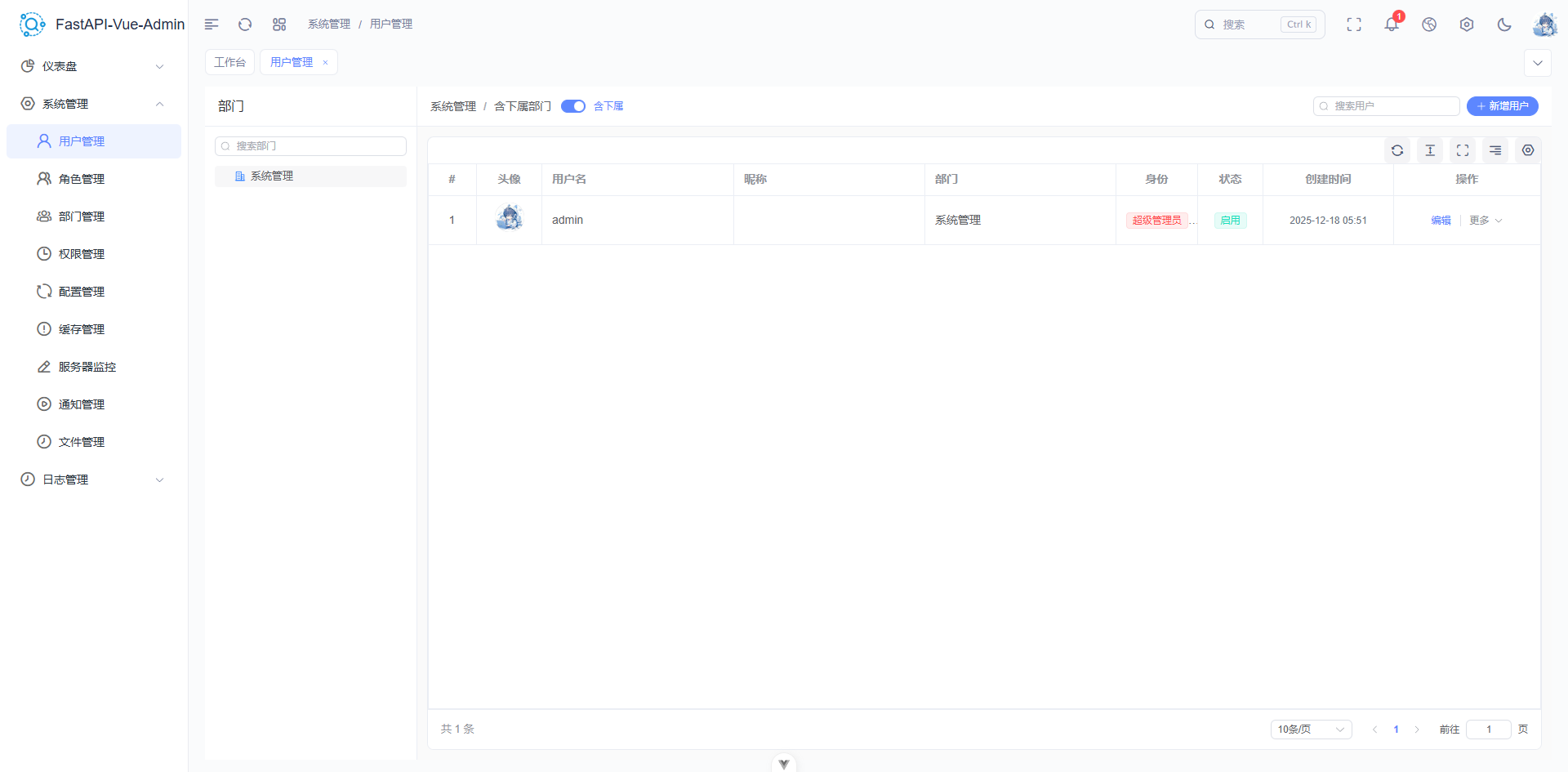Click 编辑 link for the admin user

click(x=1441, y=220)
